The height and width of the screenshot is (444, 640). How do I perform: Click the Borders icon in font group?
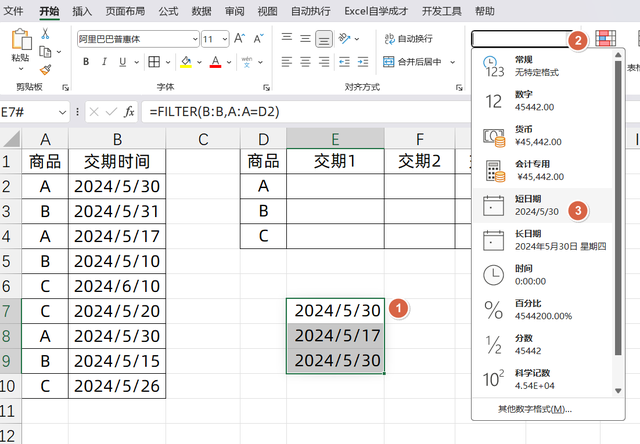tap(152, 62)
